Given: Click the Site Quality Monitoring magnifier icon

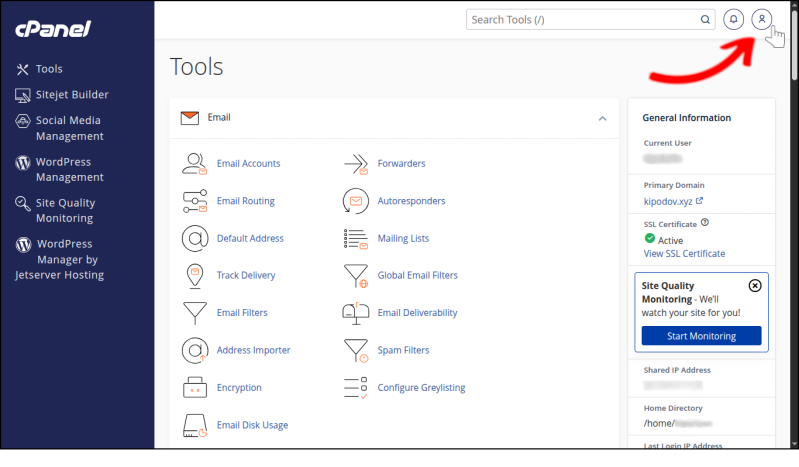Looking at the screenshot, I should [x=22, y=203].
